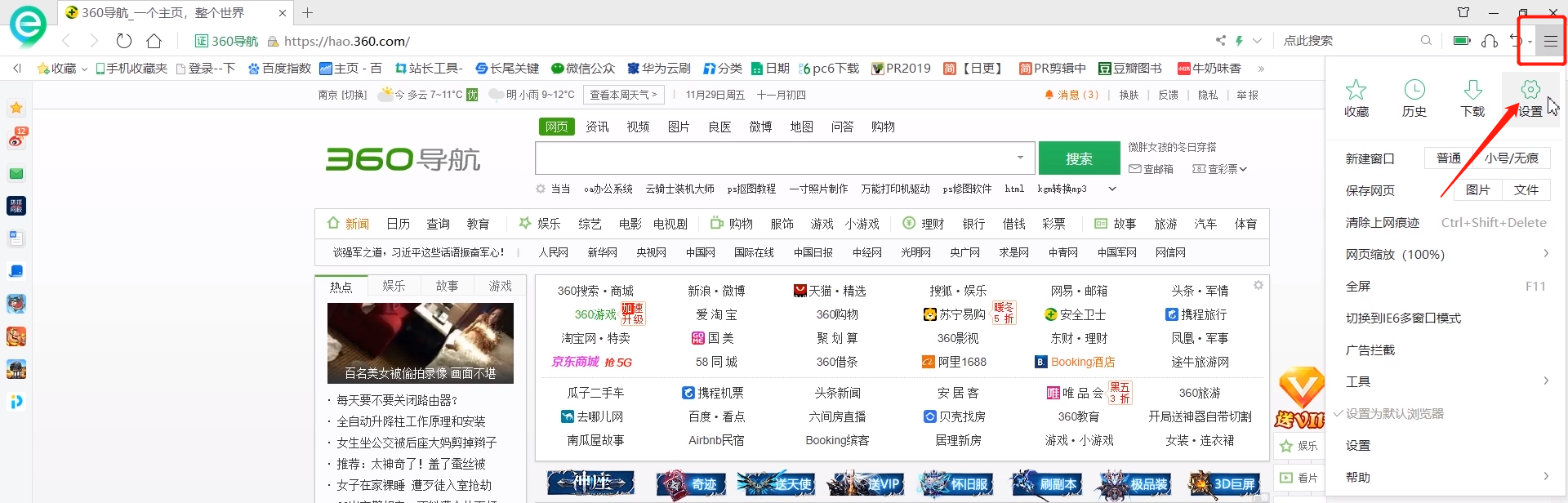Open the 收藏 bookmarks dropdown
Image resolution: width=1568 pixels, height=503 pixels.
62,69
